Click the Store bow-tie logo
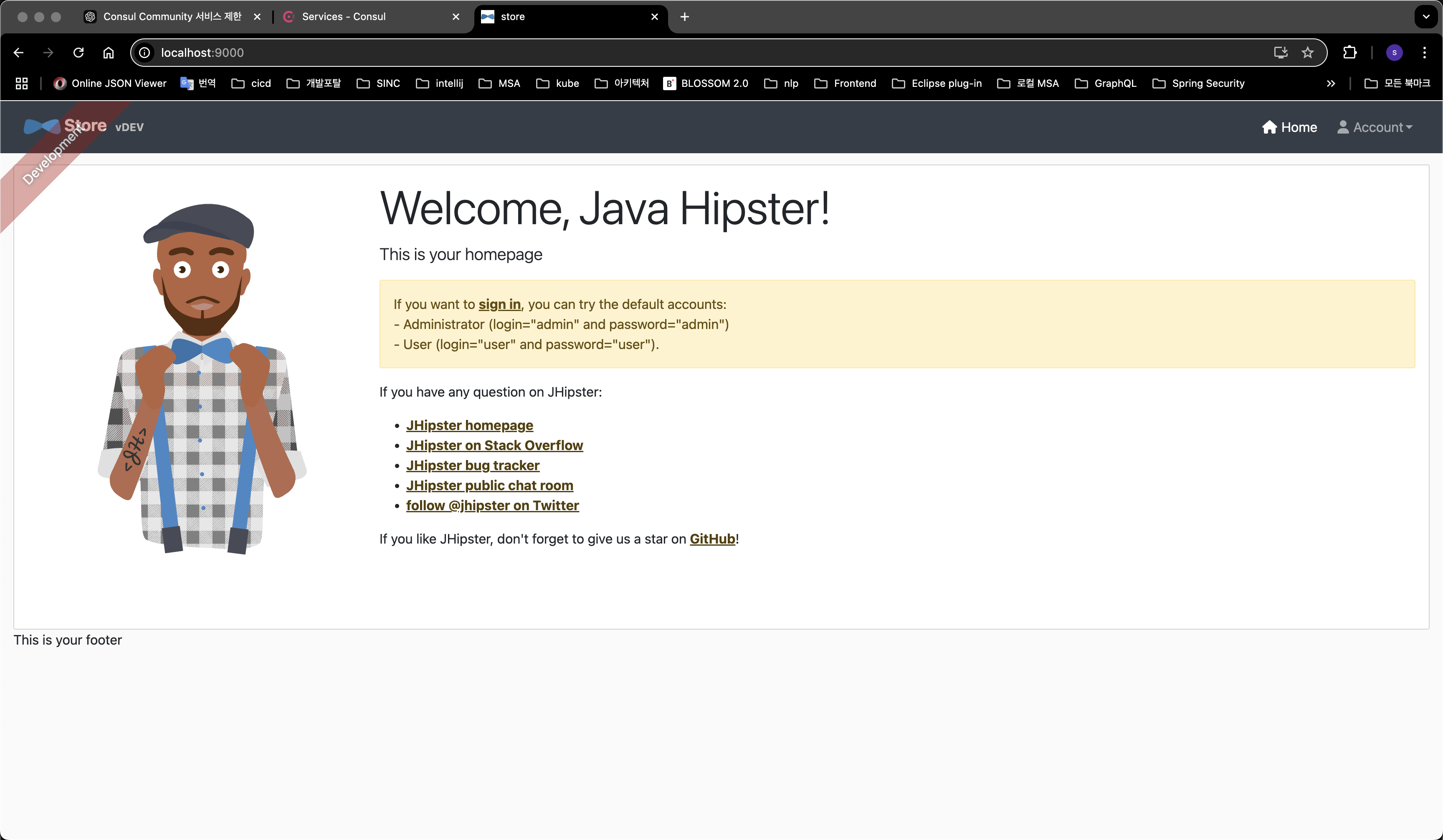The height and width of the screenshot is (840, 1443). coord(41,127)
